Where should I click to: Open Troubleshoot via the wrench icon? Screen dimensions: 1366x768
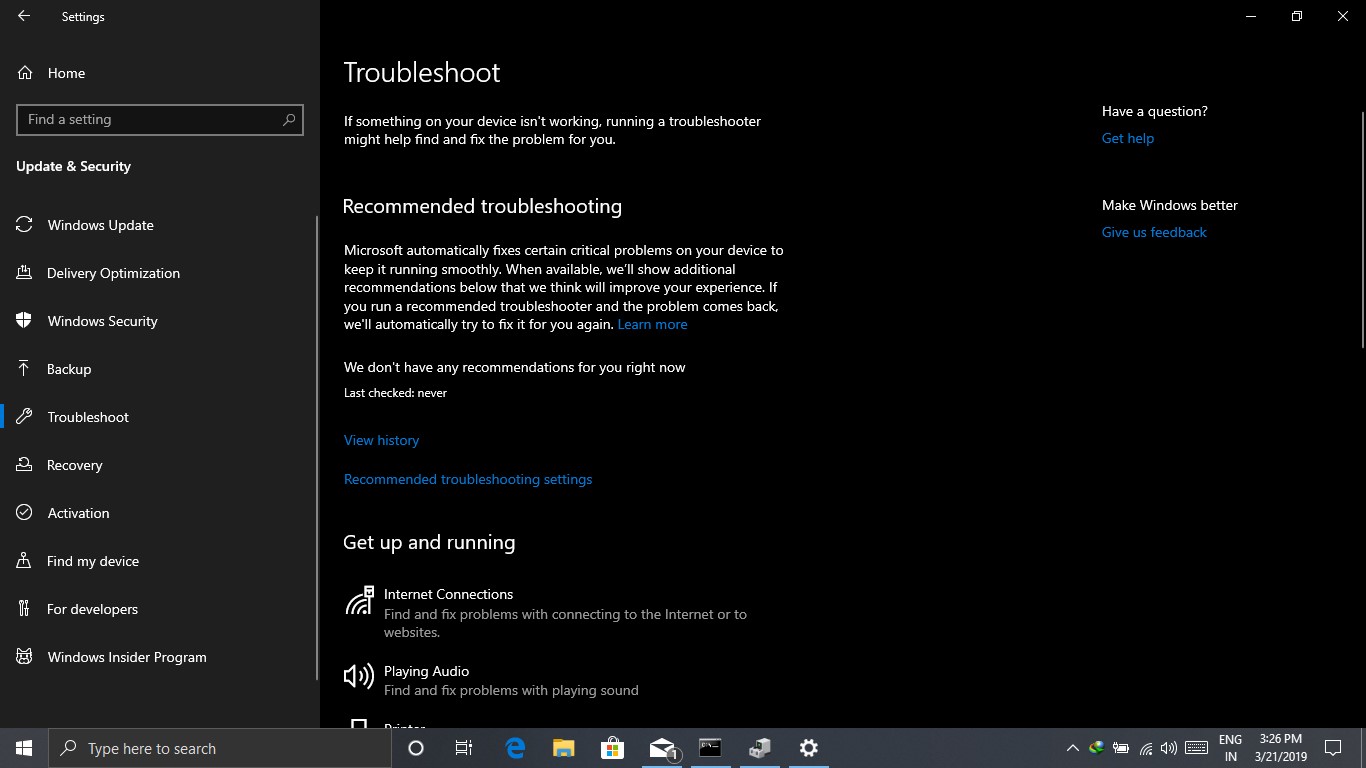pyautogui.click(x=24, y=417)
